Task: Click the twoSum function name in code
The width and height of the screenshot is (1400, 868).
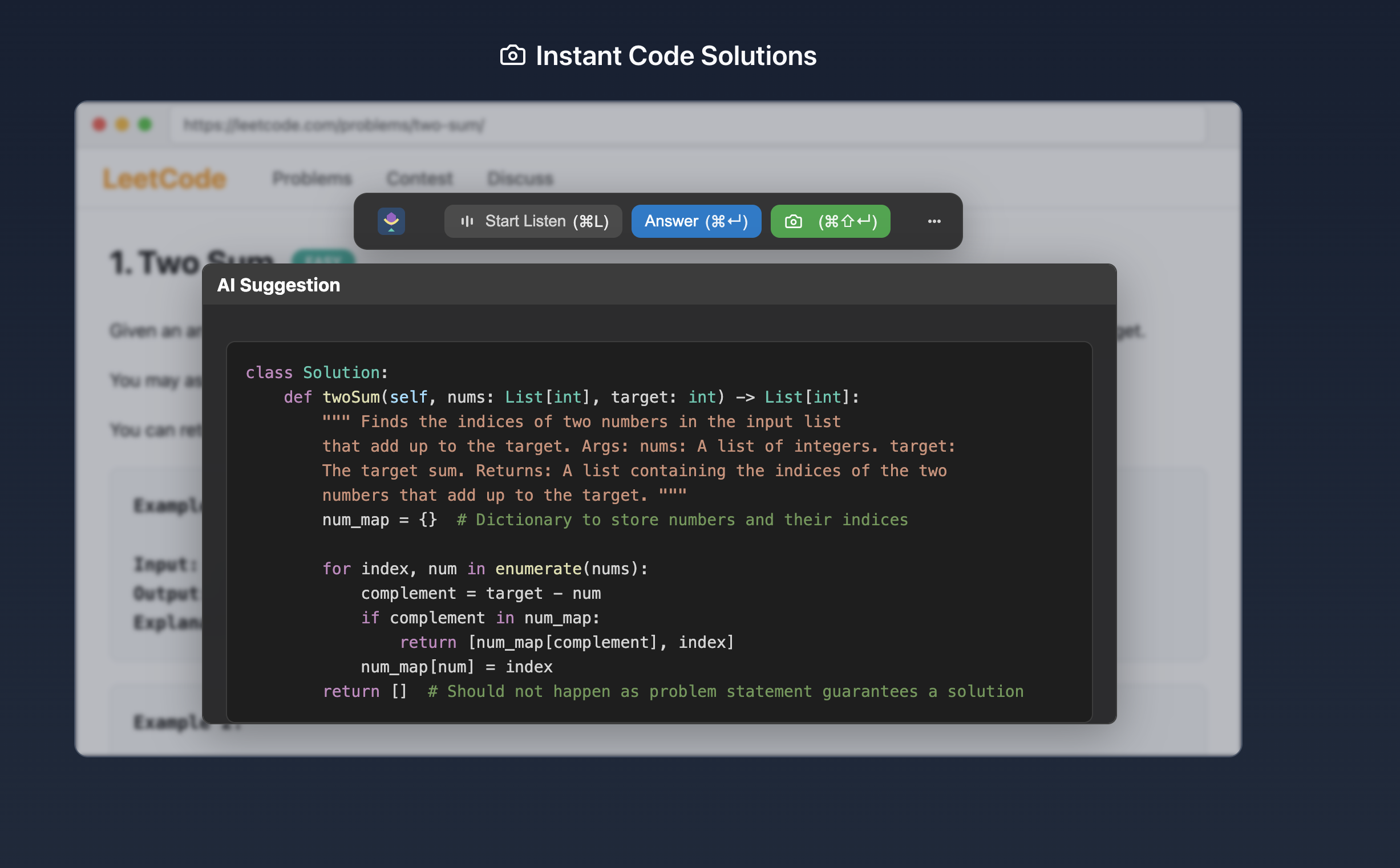Action: pyautogui.click(x=351, y=398)
